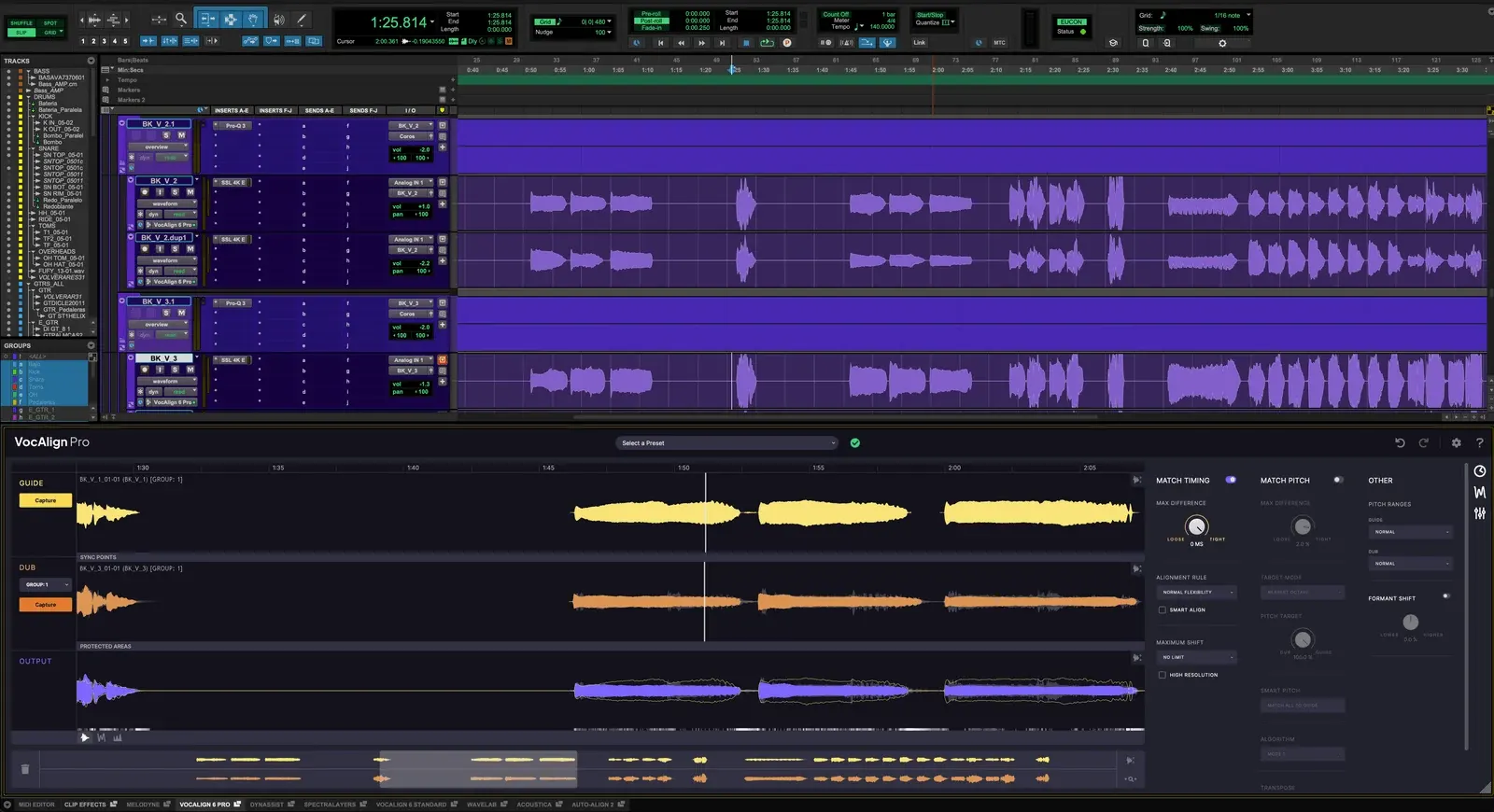Switch to the MIDI Editor tab
This screenshot has height=812, width=1494.
[37, 804]
